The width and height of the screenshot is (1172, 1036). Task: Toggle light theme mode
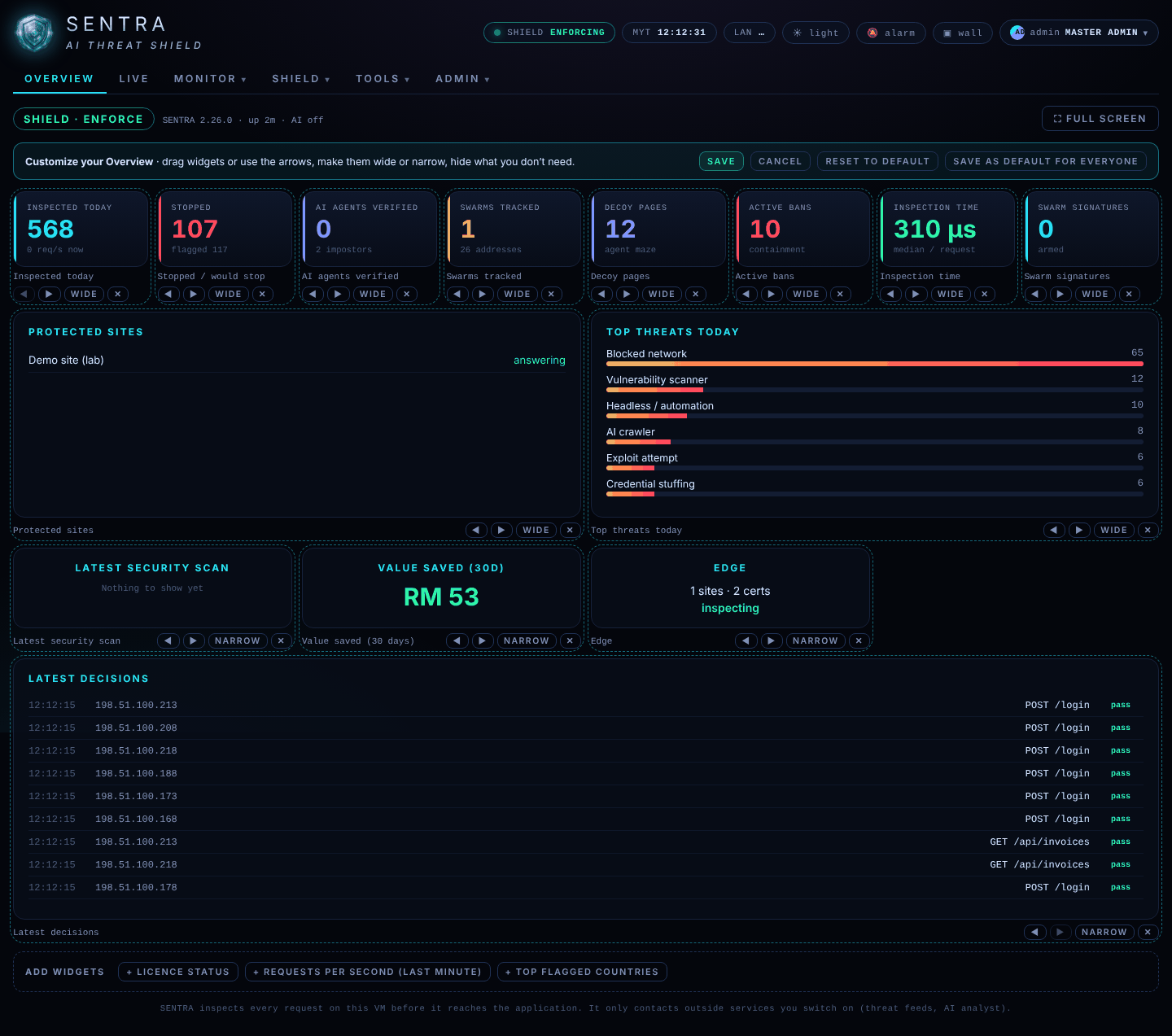pyautogui.click(x=816, y=33)
